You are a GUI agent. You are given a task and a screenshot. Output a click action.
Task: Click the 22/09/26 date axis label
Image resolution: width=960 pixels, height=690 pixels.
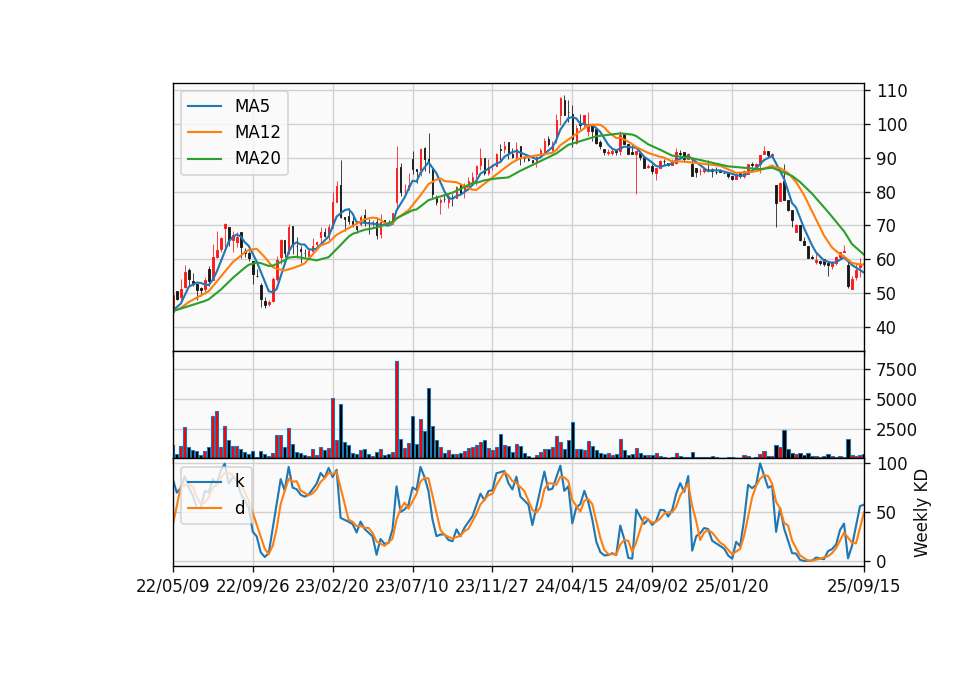pyautogui.click(x=253, y=586)
